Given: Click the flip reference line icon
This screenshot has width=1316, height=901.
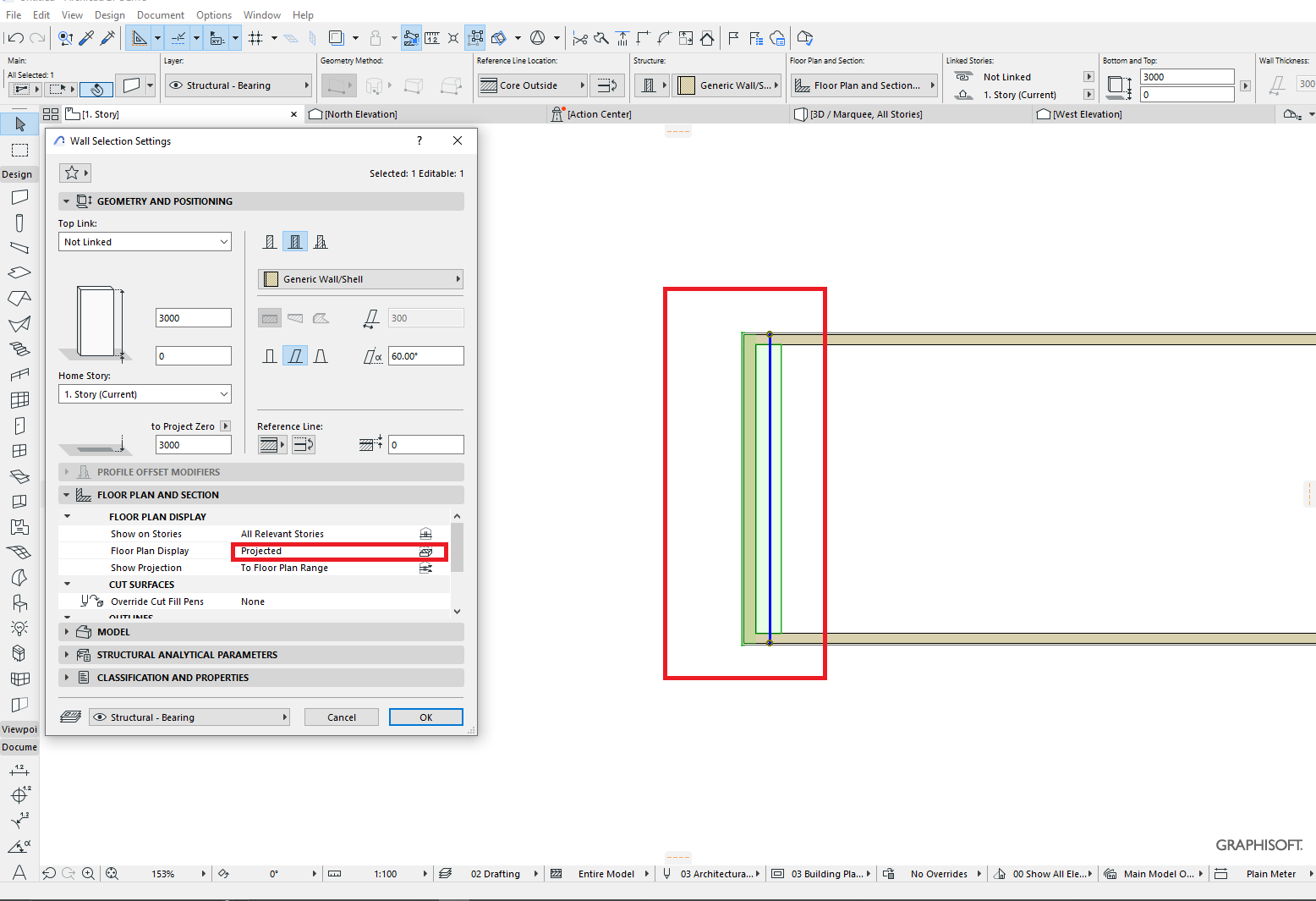Looking at the screenshot, I should click(x=303, y=444).
